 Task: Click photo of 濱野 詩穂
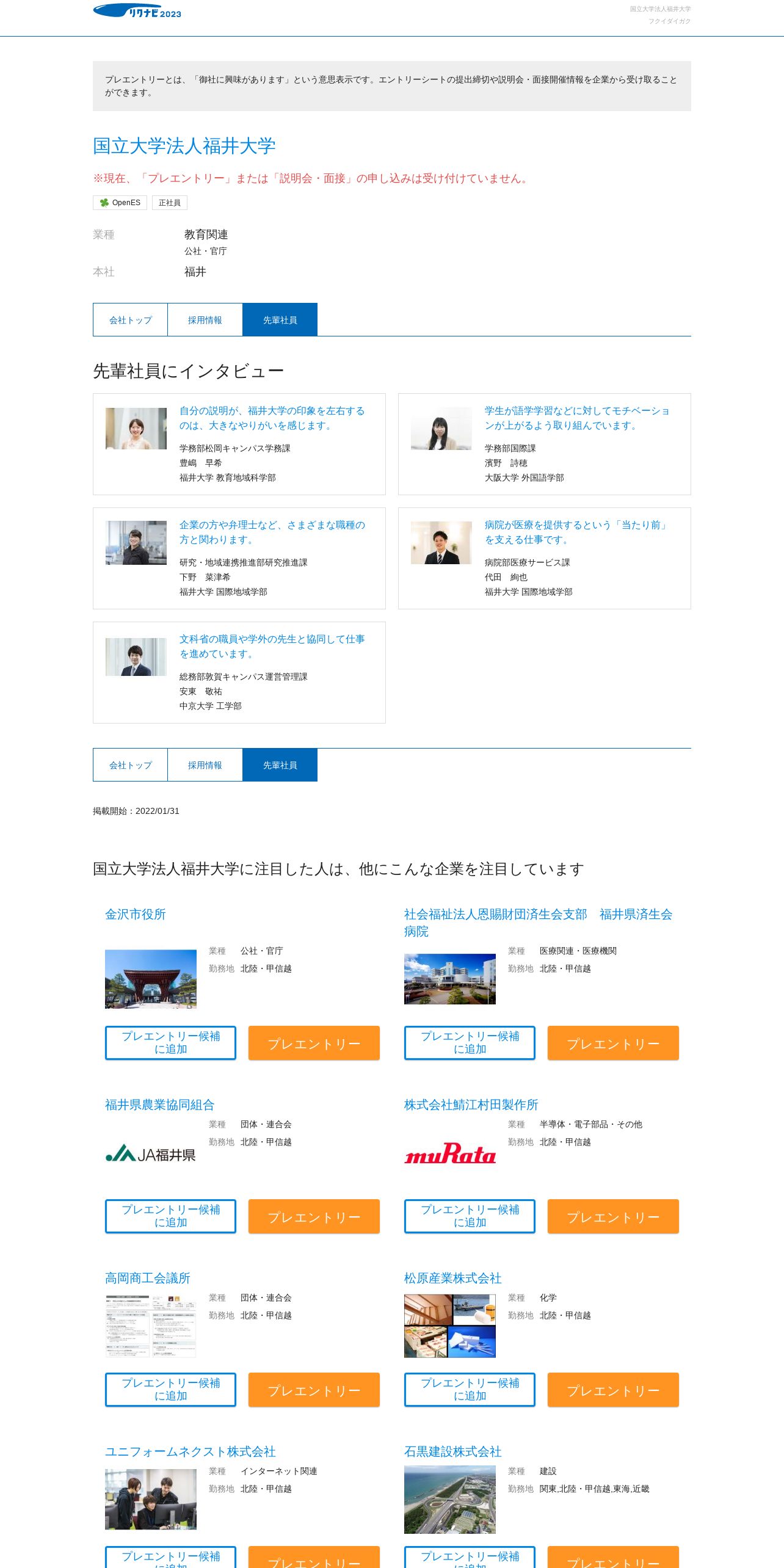click(441, 429)
